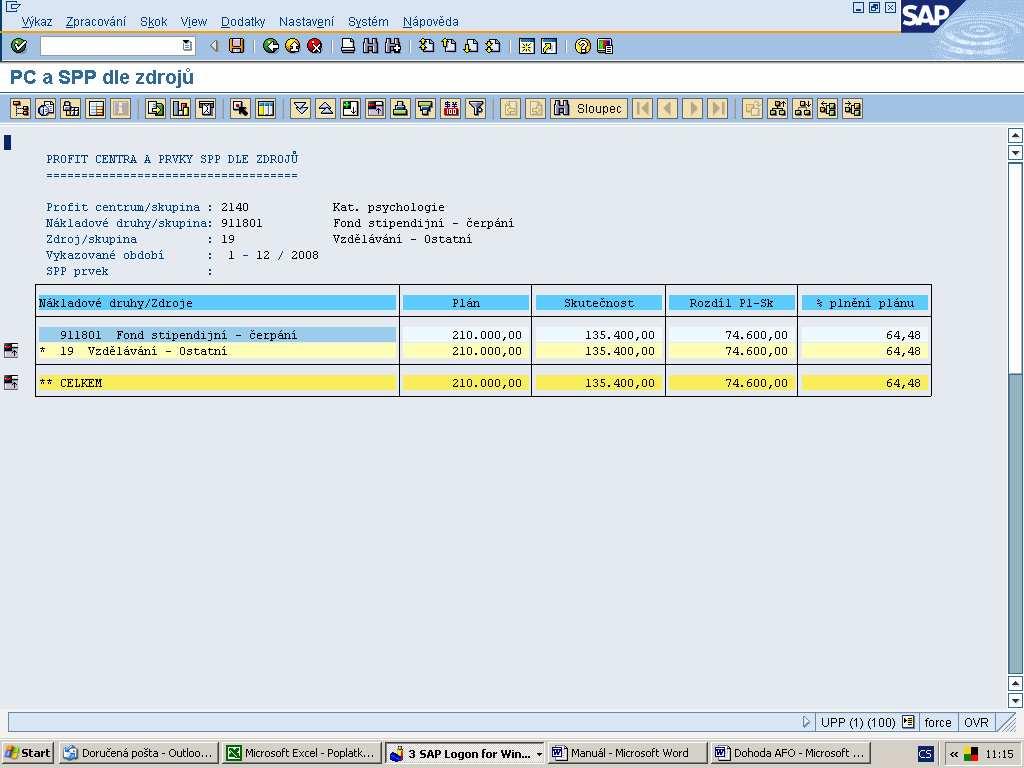Open Find with the binoculars icon

(x=370, y=46)
